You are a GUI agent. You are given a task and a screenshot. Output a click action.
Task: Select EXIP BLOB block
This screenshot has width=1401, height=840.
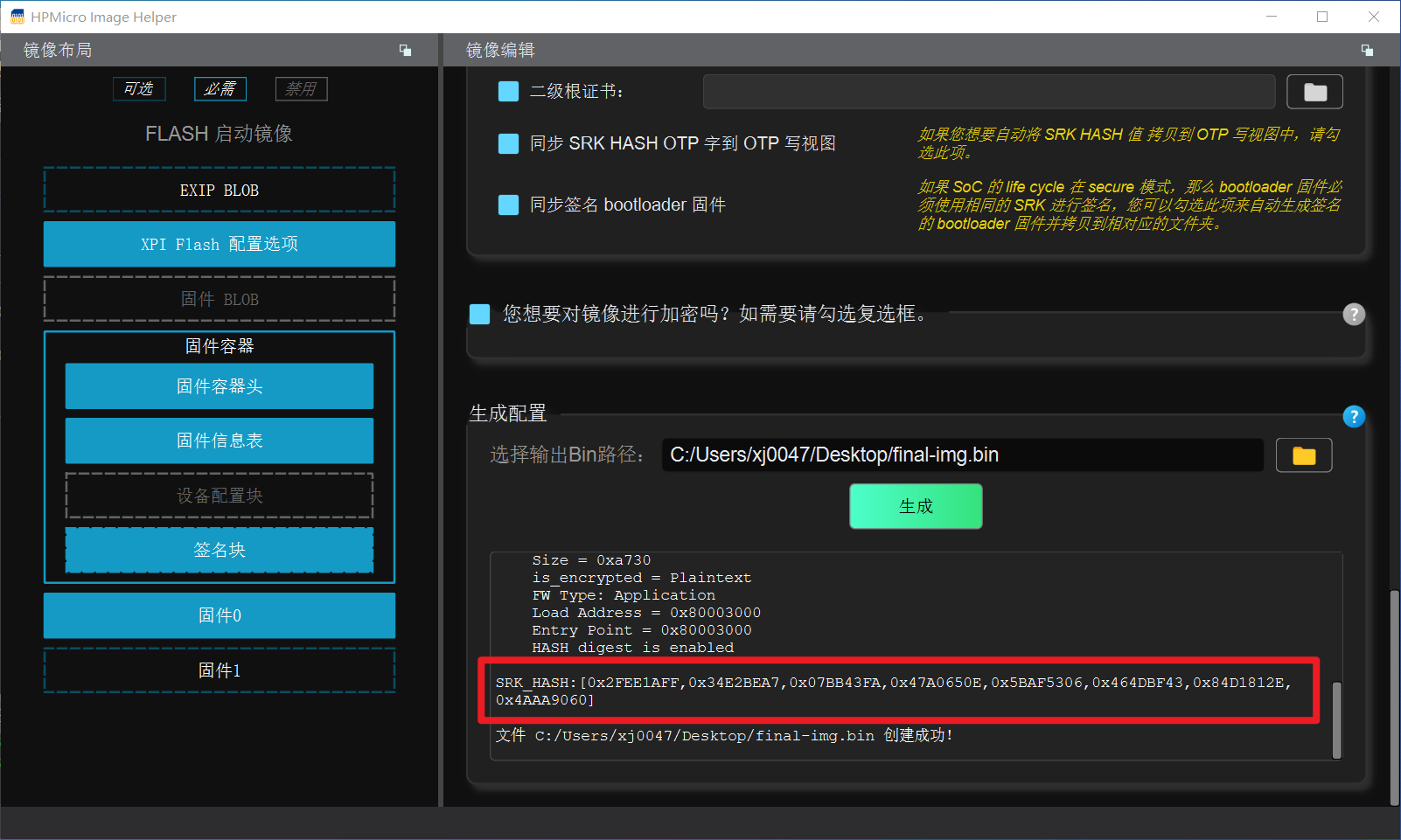click(220, 190)
